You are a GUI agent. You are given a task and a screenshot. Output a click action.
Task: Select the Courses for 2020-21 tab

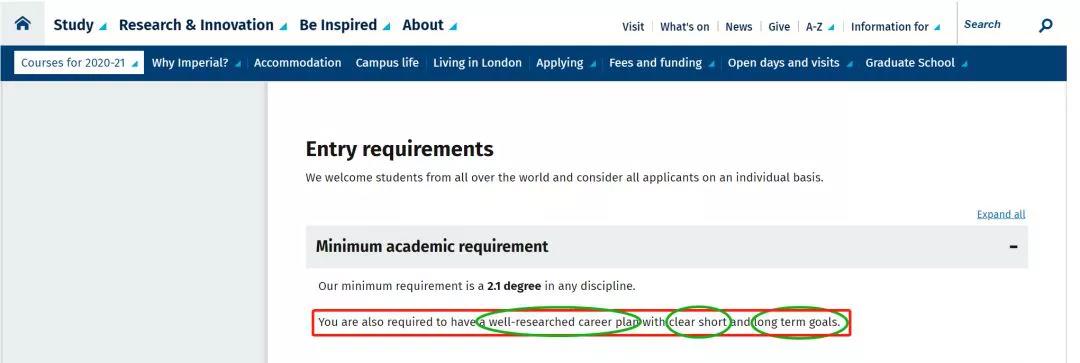79,63
